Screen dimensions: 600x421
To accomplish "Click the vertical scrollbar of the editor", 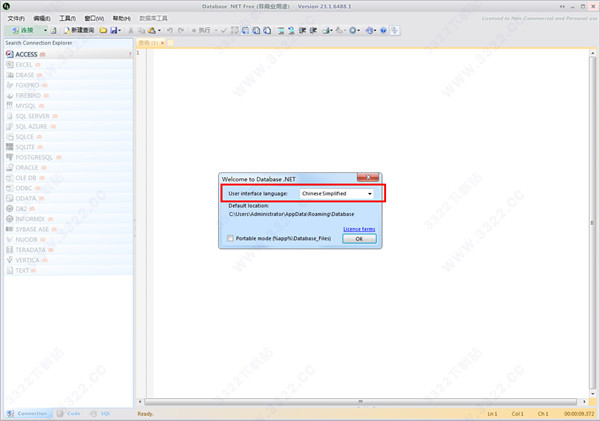I will click(x=593, y=223).
